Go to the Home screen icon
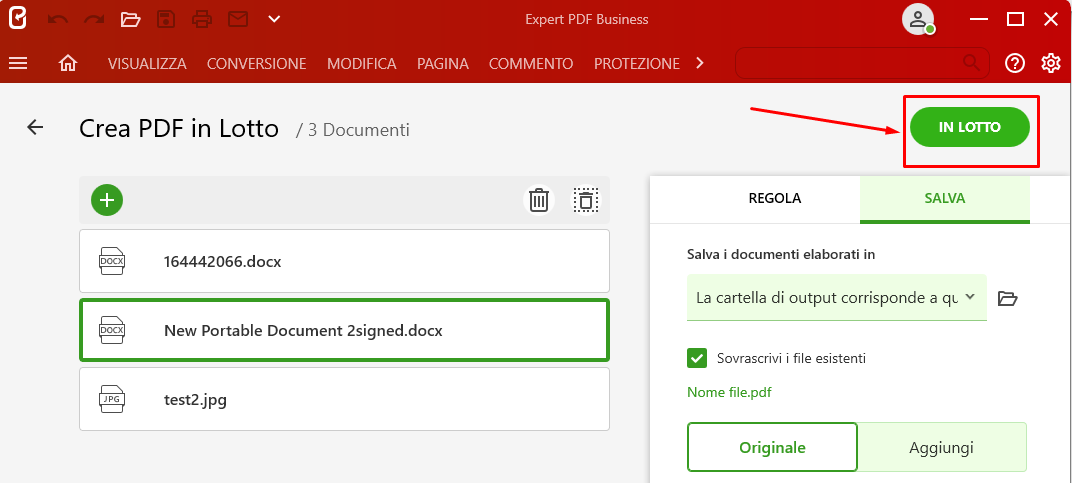Screen dimensions: 1072x483 point(68,64)
